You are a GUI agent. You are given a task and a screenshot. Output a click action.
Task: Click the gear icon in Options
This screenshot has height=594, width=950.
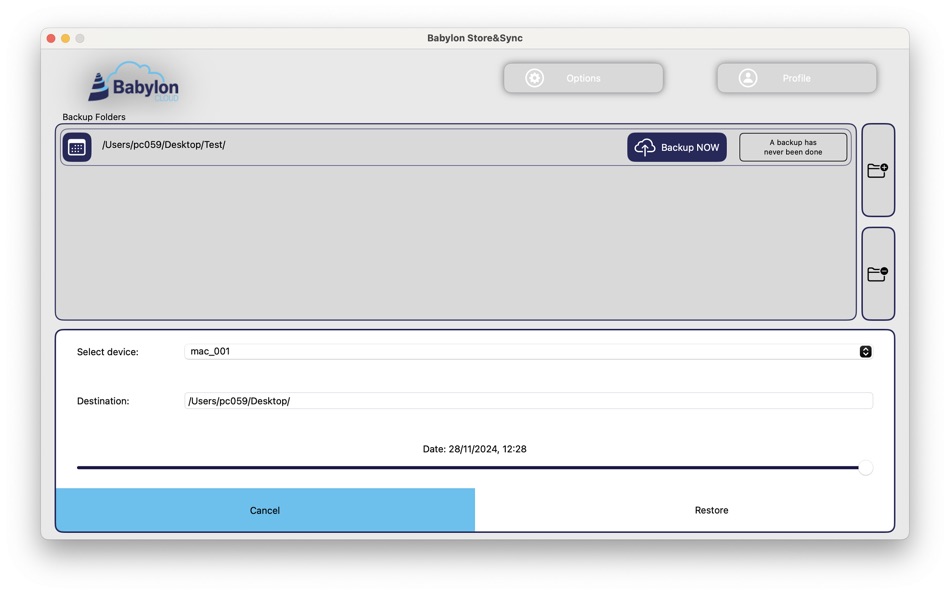pos(534,78)
